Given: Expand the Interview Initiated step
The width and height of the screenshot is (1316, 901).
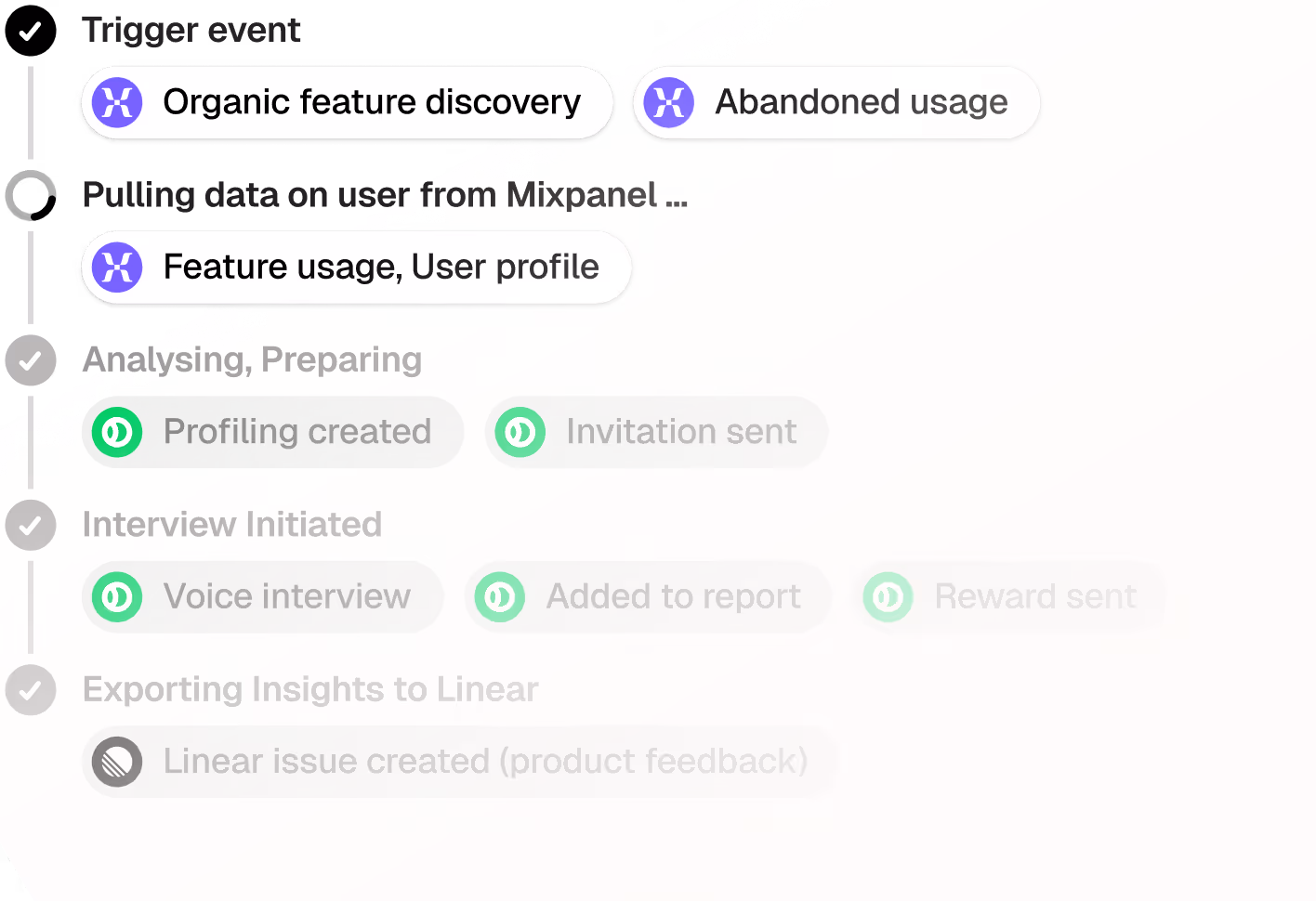Looking at the screenshot, I should click(232, 526).
